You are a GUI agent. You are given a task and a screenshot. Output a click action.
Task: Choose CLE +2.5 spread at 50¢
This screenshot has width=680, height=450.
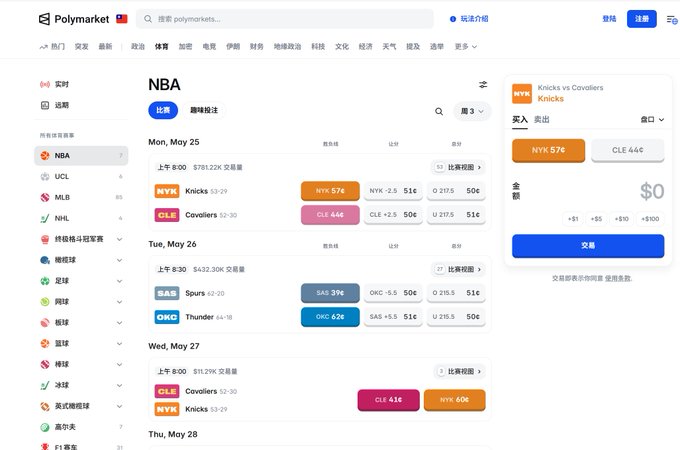[x=393, y=215]
